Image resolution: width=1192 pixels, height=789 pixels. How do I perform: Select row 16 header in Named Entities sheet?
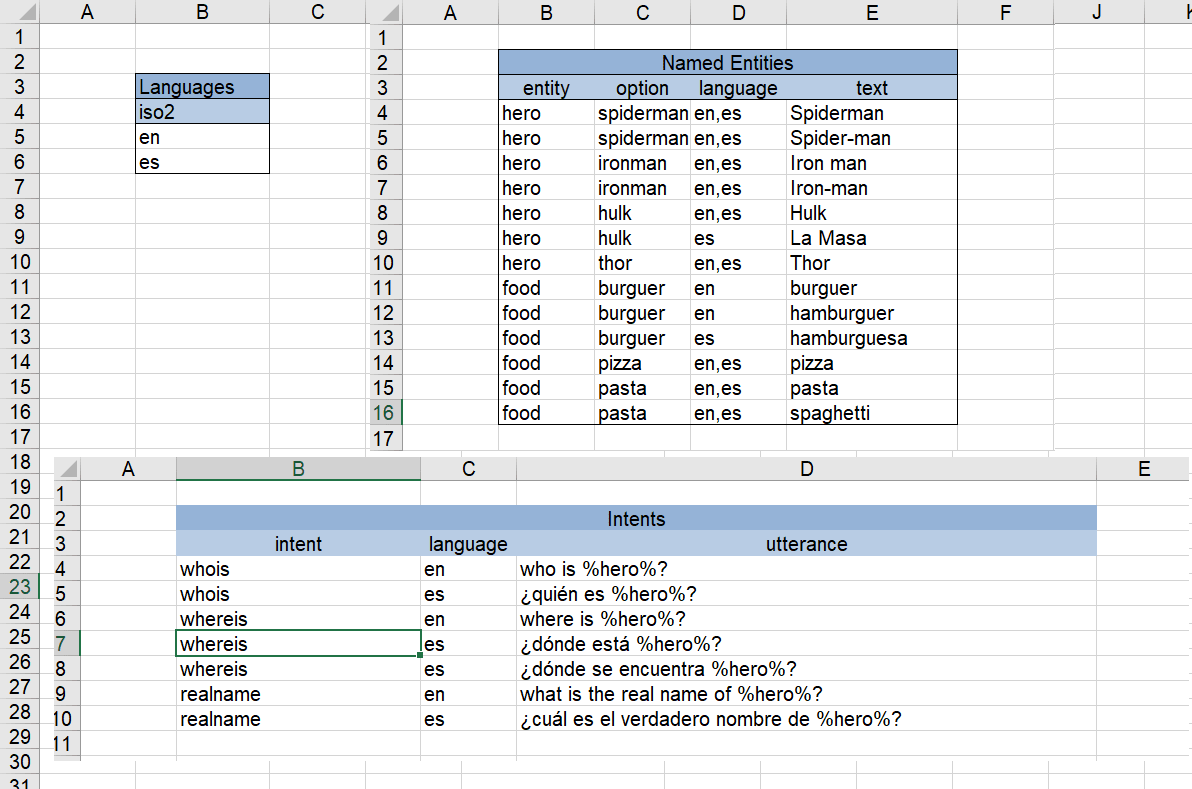385,413
